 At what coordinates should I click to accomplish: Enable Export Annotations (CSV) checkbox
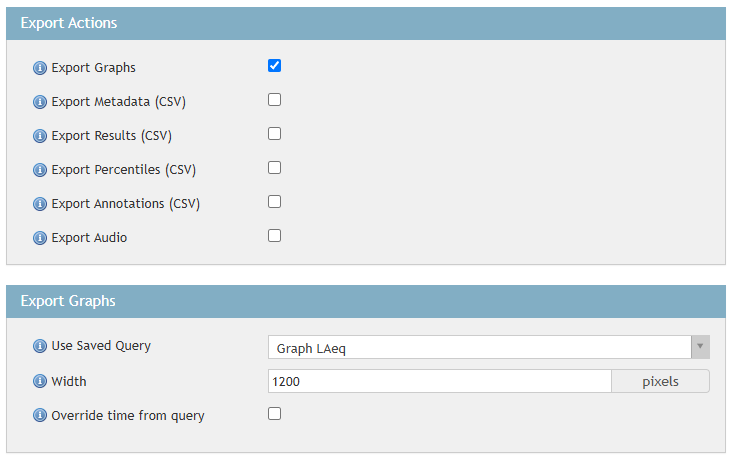click(275, 202)
